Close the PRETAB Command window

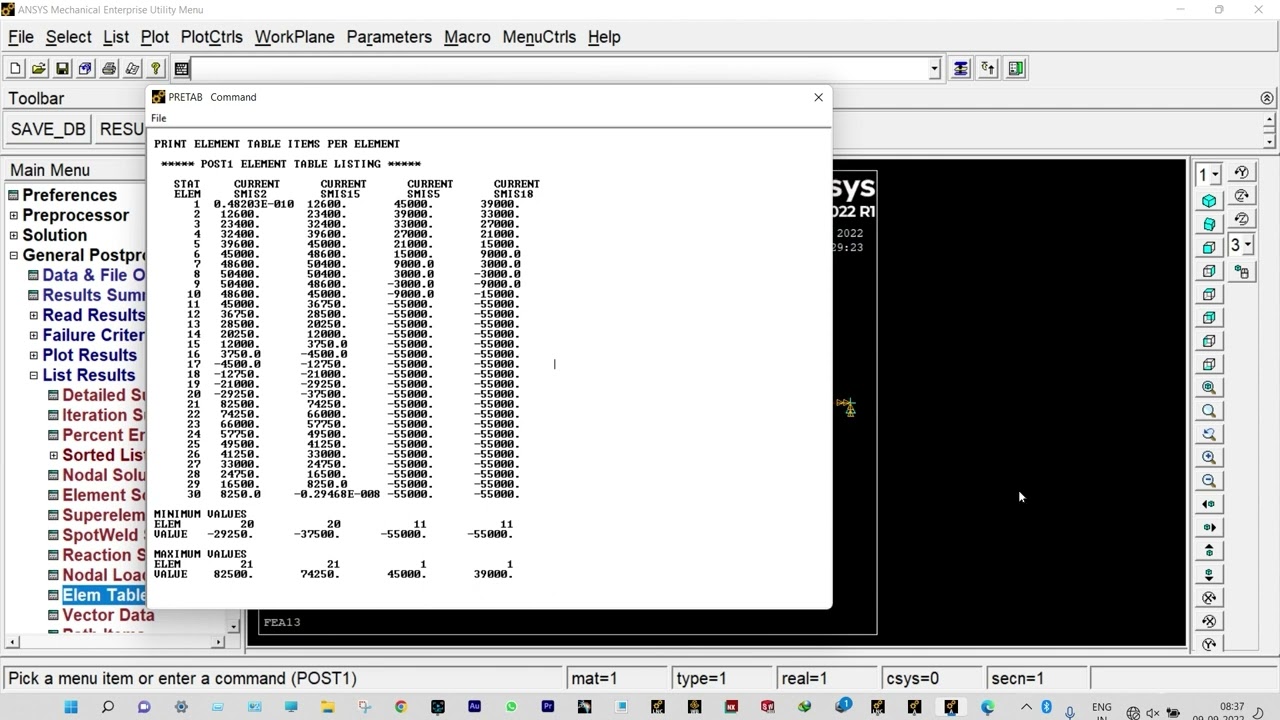[x=819, y=97]
